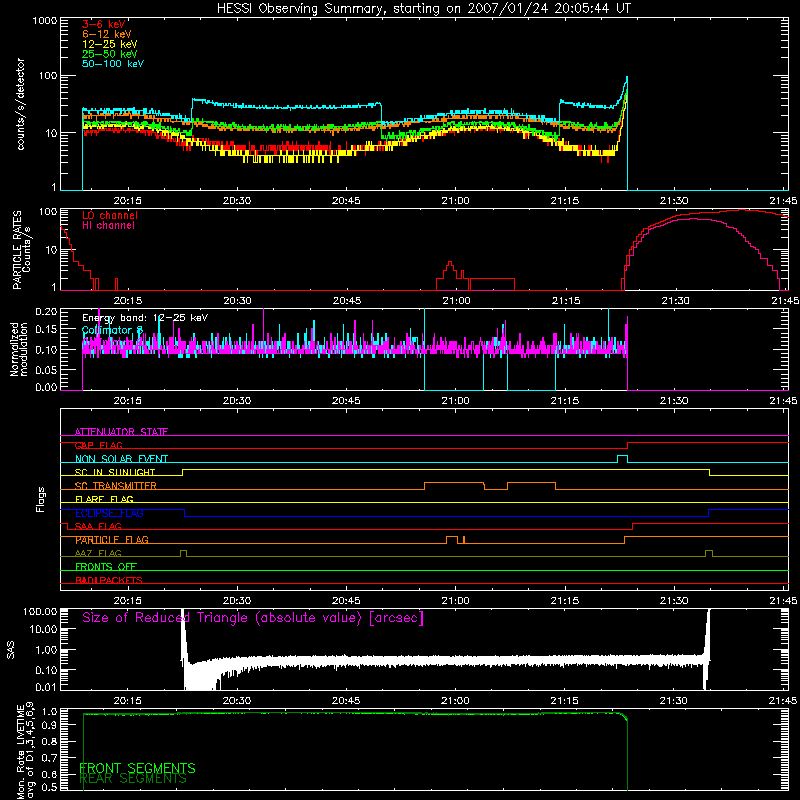The width and height of the screenshot is (800, 800).
Task: Click the "counts/s/detector" vertical axis label
Action: click(x=20, y=104)
